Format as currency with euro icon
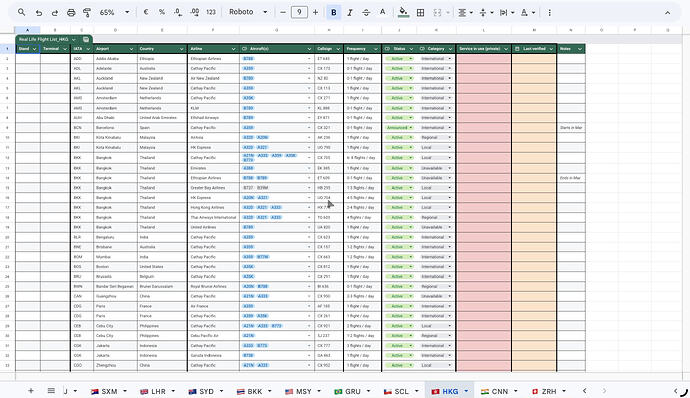Viewport: 690px width, 398px height. click(146, 12)
